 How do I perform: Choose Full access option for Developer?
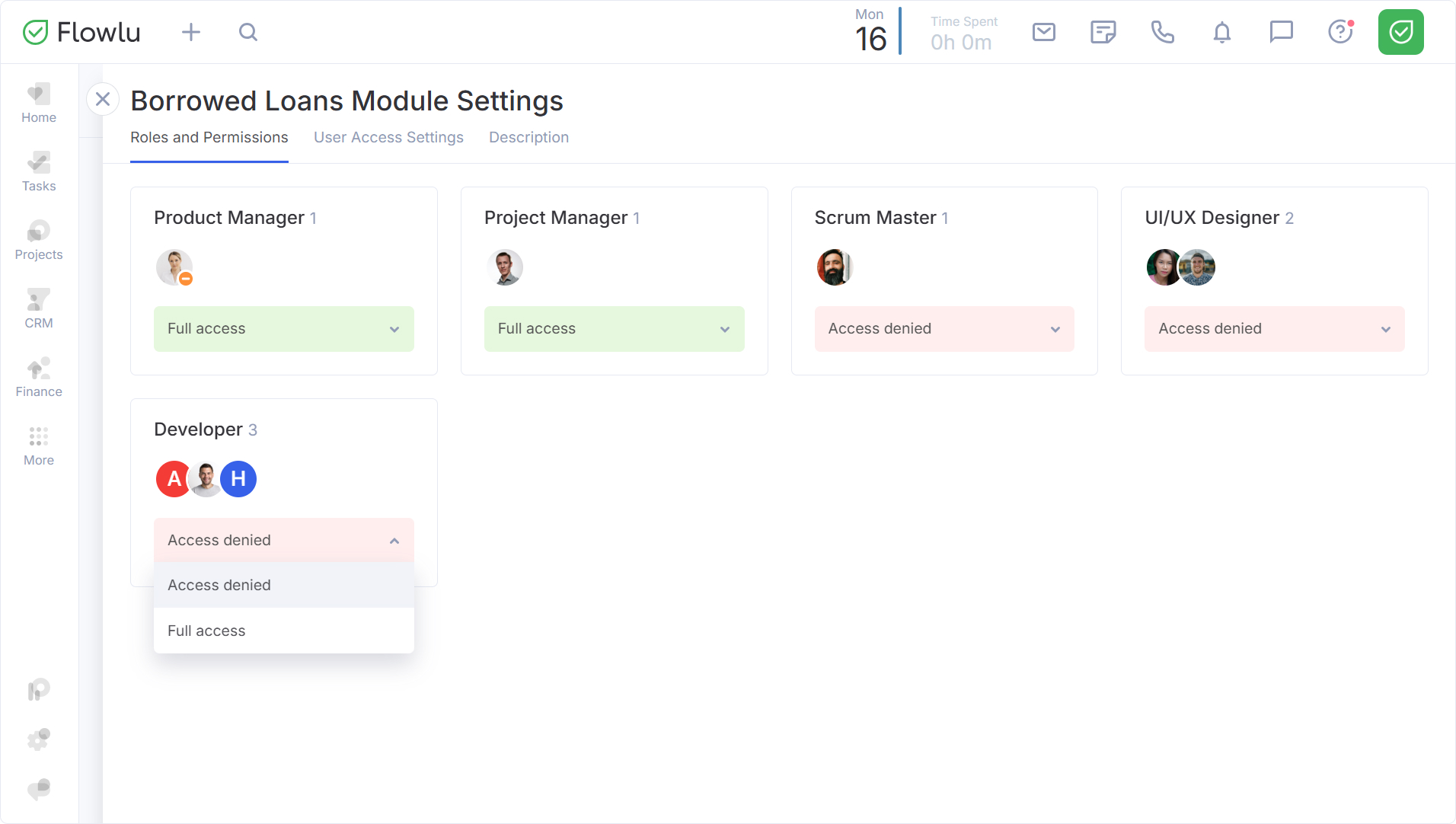pyautogui.click(x=283, y=631)
